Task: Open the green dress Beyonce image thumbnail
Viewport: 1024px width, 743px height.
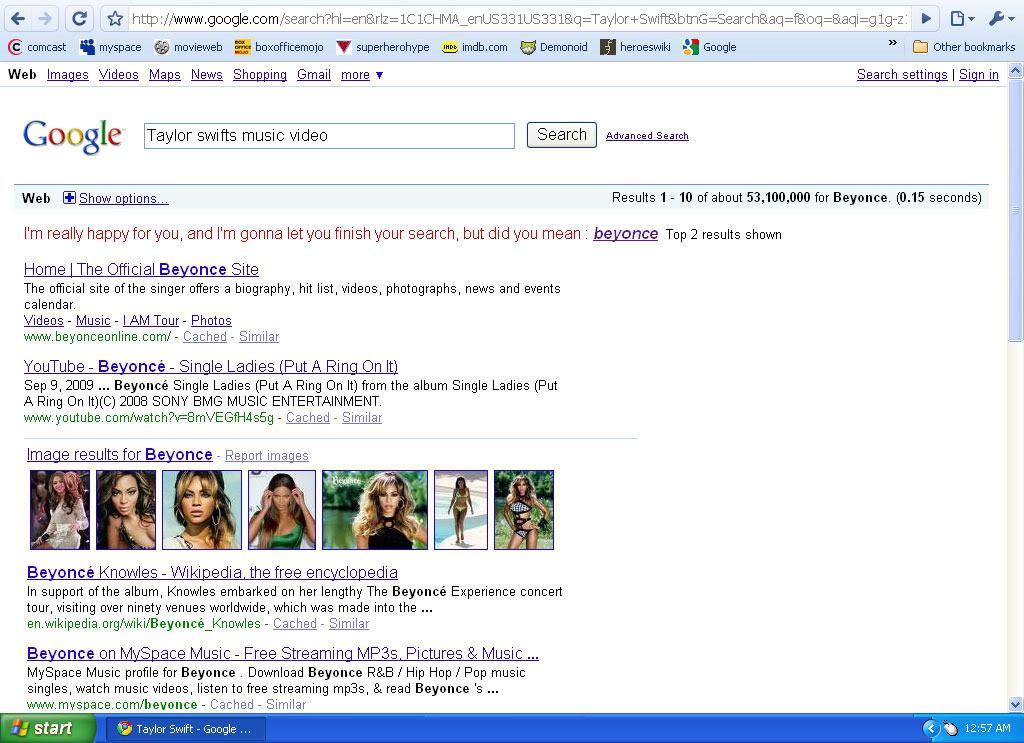Action: coord(282,510)
